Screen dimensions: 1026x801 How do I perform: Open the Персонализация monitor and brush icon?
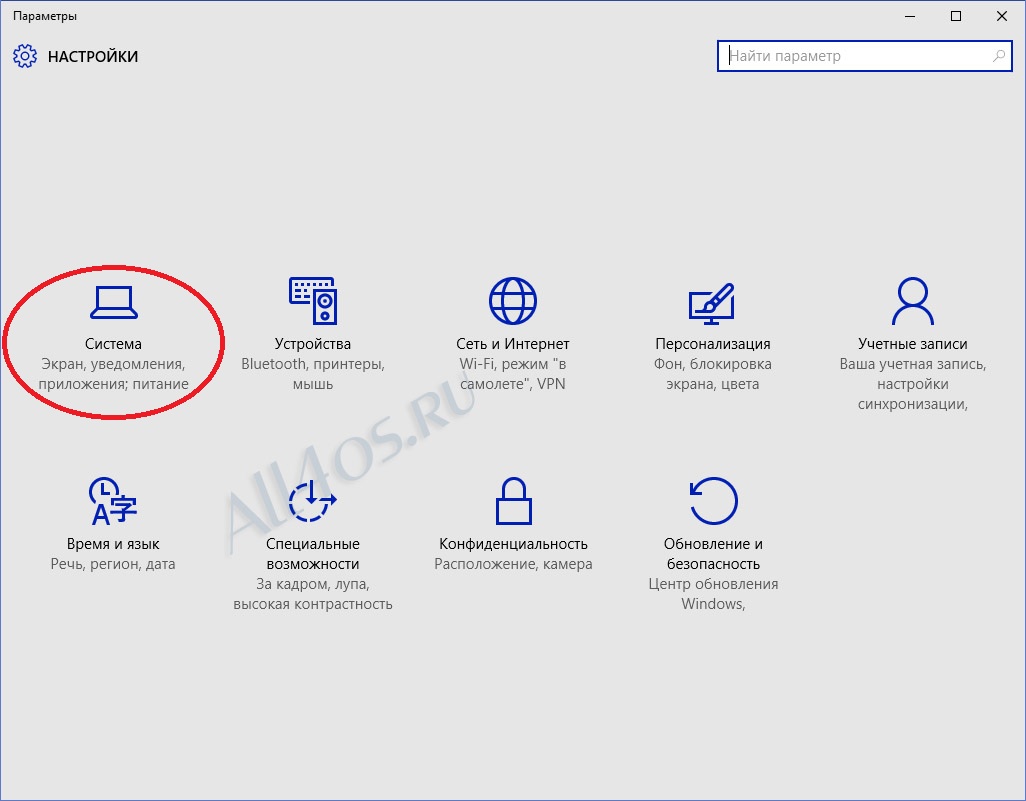(x=712, y=303)
